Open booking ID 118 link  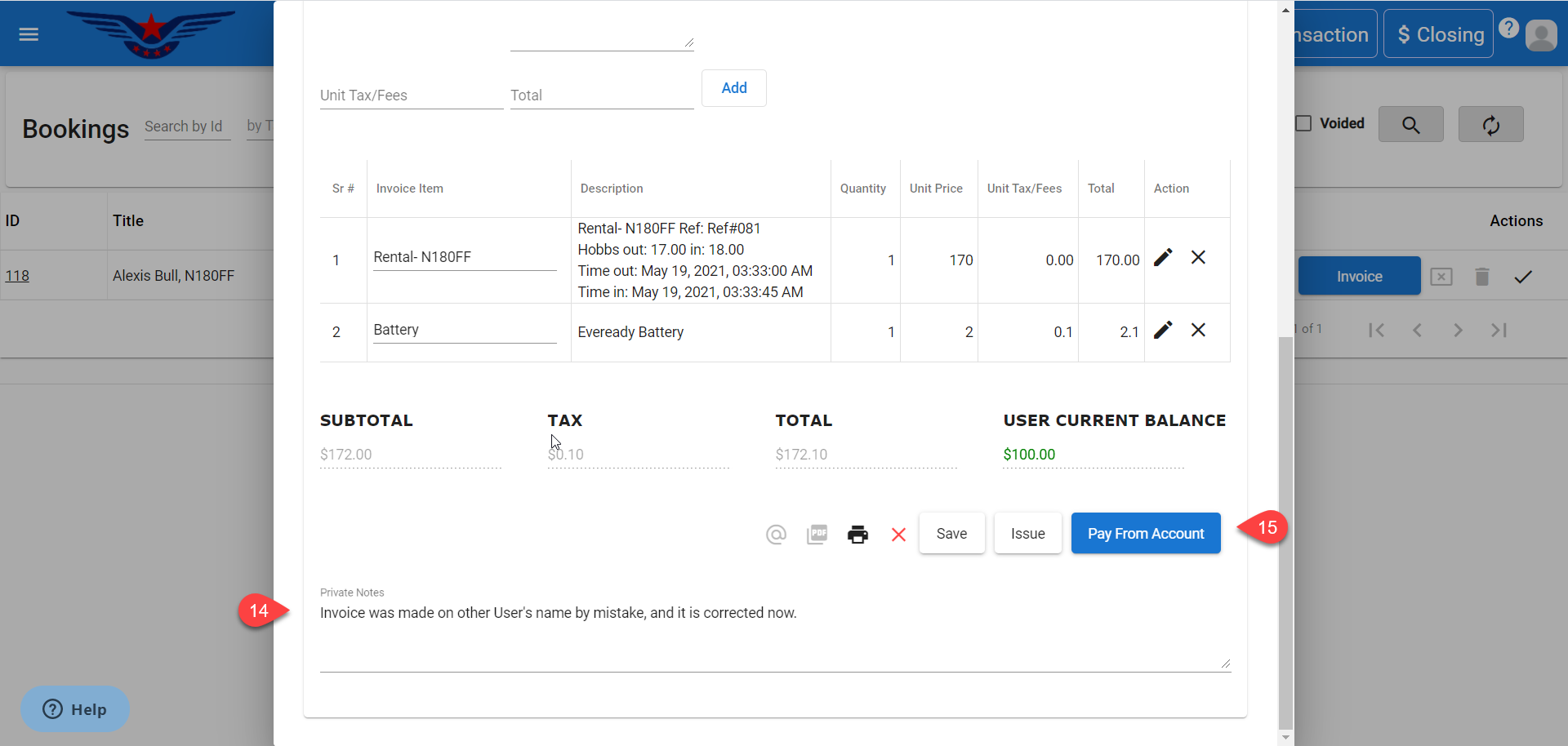pyautogui.click(x=17, y=276)
